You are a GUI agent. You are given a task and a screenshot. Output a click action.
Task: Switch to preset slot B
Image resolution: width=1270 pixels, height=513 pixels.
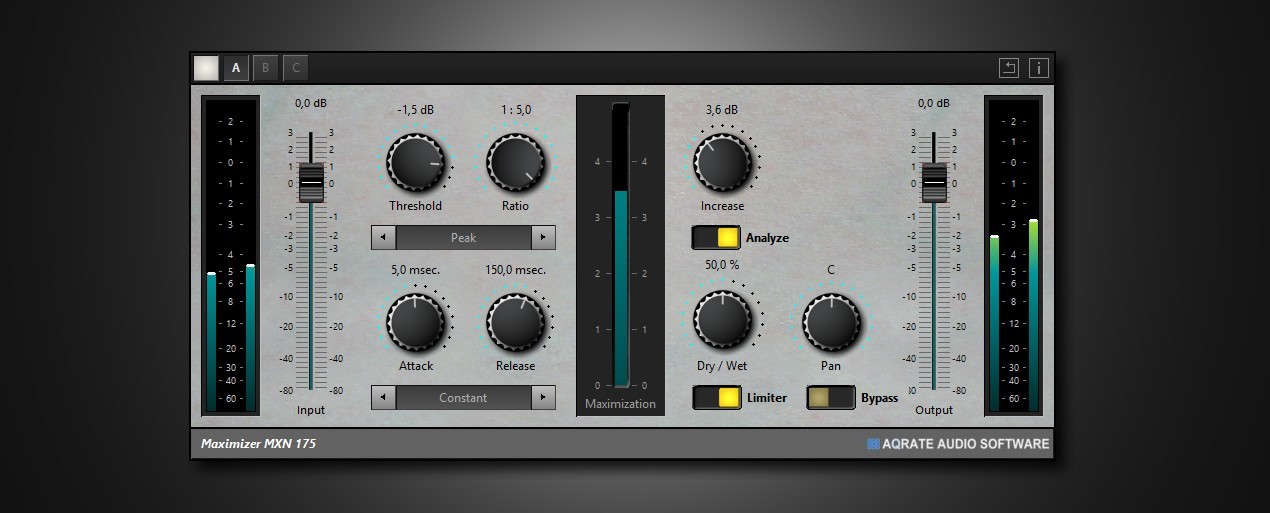click(x=266, y=68)
